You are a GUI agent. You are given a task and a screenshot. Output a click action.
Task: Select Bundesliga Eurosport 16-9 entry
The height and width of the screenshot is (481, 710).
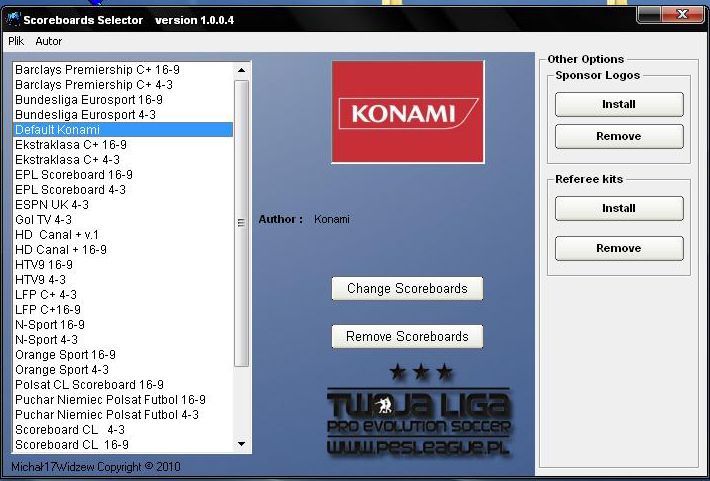pos(88,100)
